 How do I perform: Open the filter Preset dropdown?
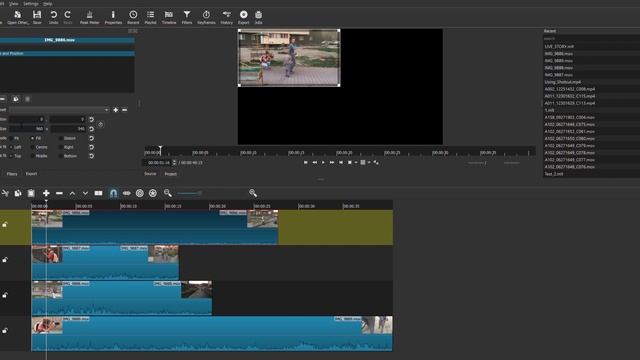click(59, 110)
